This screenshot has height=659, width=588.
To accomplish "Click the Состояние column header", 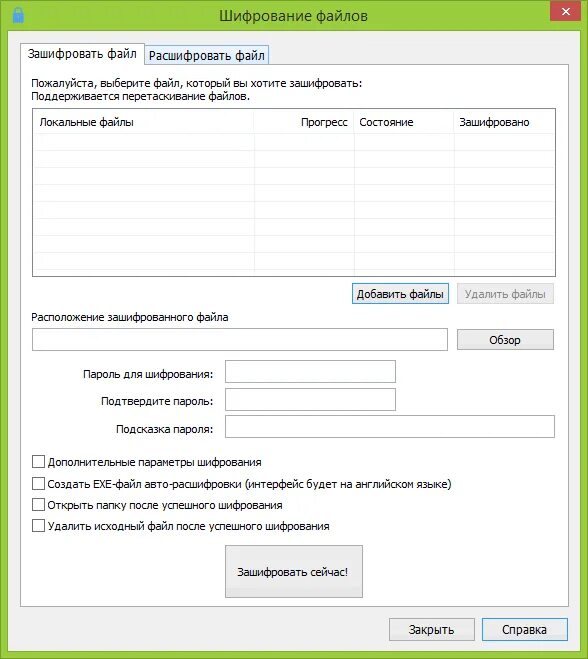I will click(403, 122).
